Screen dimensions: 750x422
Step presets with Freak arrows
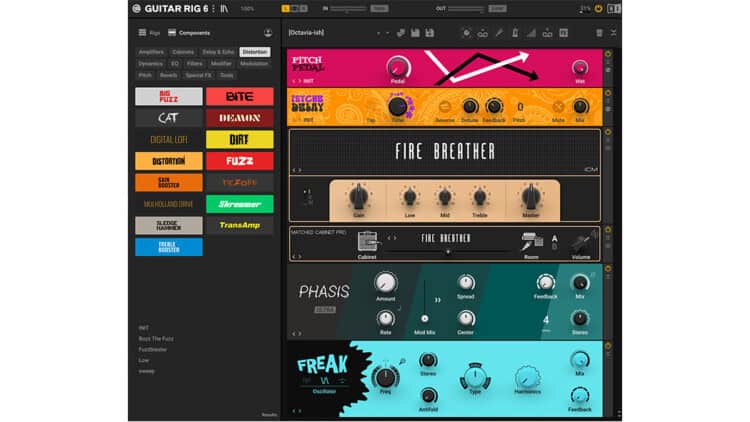pos(297,411)
